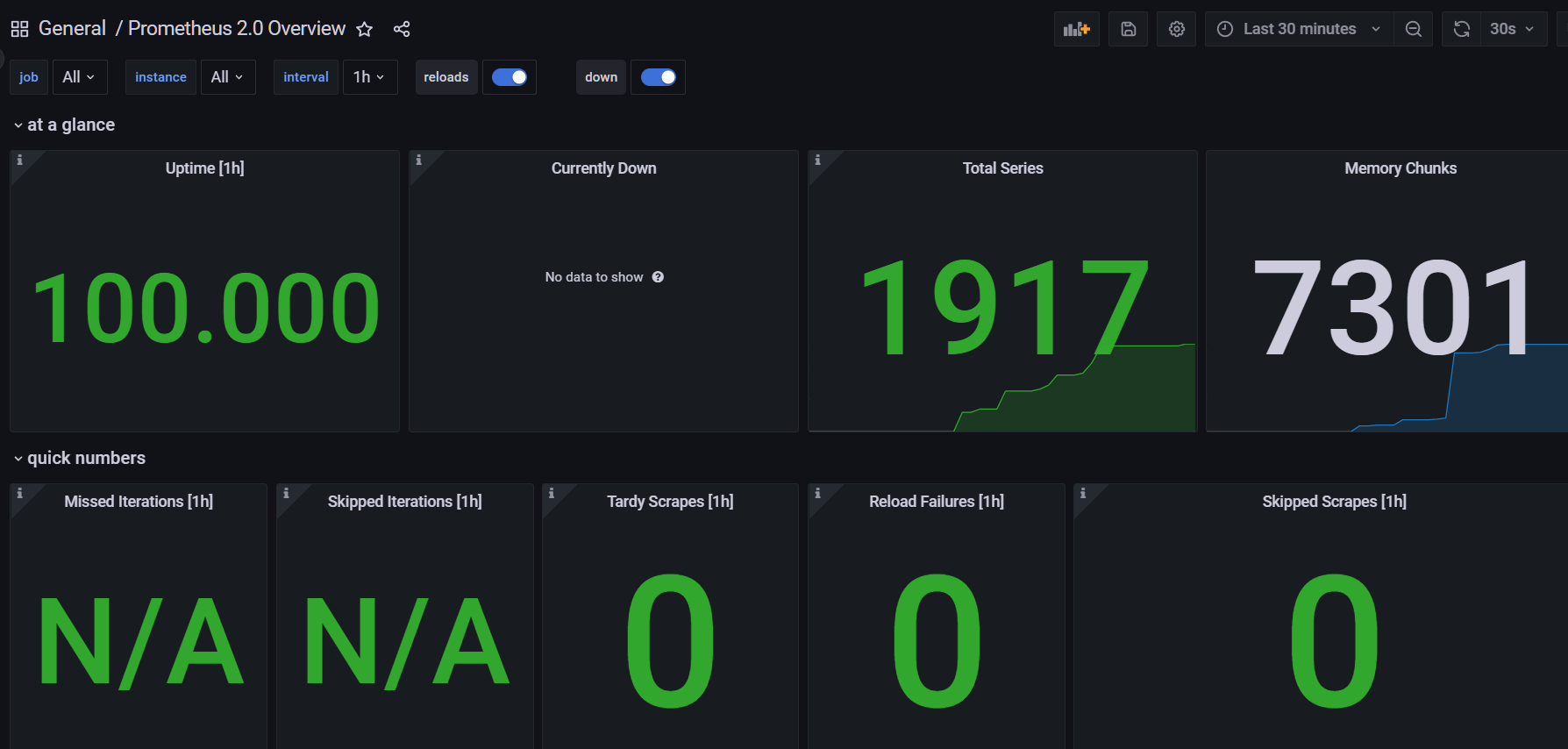Open the Total Series panel title menu
Viewport: 1568px width, 749px height.
(1002, 168)
